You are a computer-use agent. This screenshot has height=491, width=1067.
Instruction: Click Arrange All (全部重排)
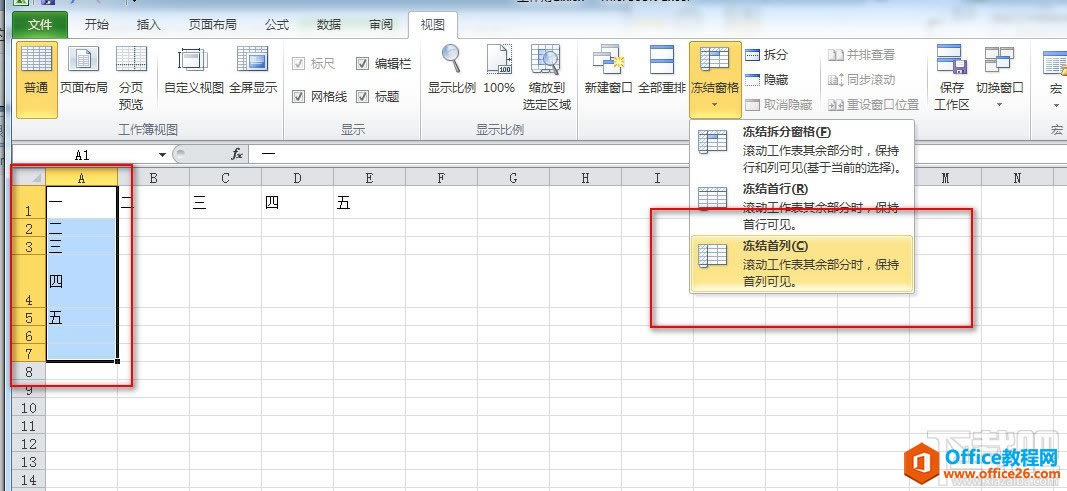pos(661,71)
